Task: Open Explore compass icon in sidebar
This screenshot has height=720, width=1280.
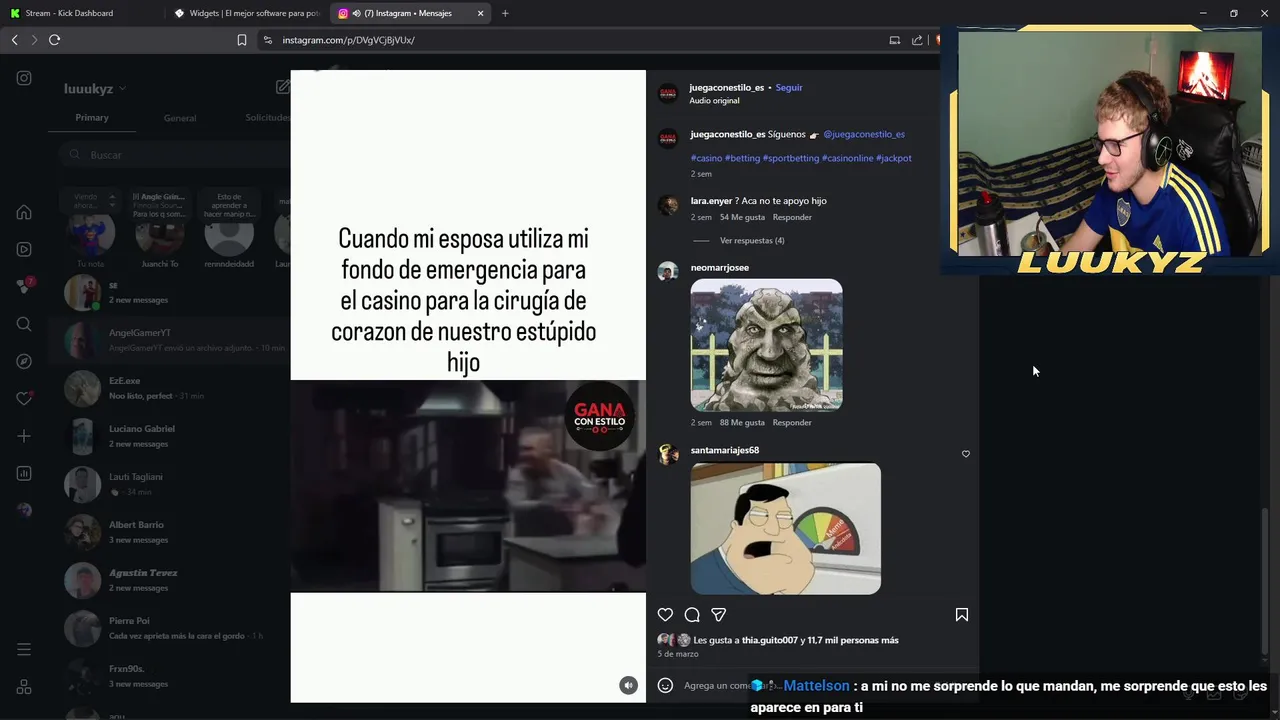Action: pyautogui.click(x=24, y=361)
